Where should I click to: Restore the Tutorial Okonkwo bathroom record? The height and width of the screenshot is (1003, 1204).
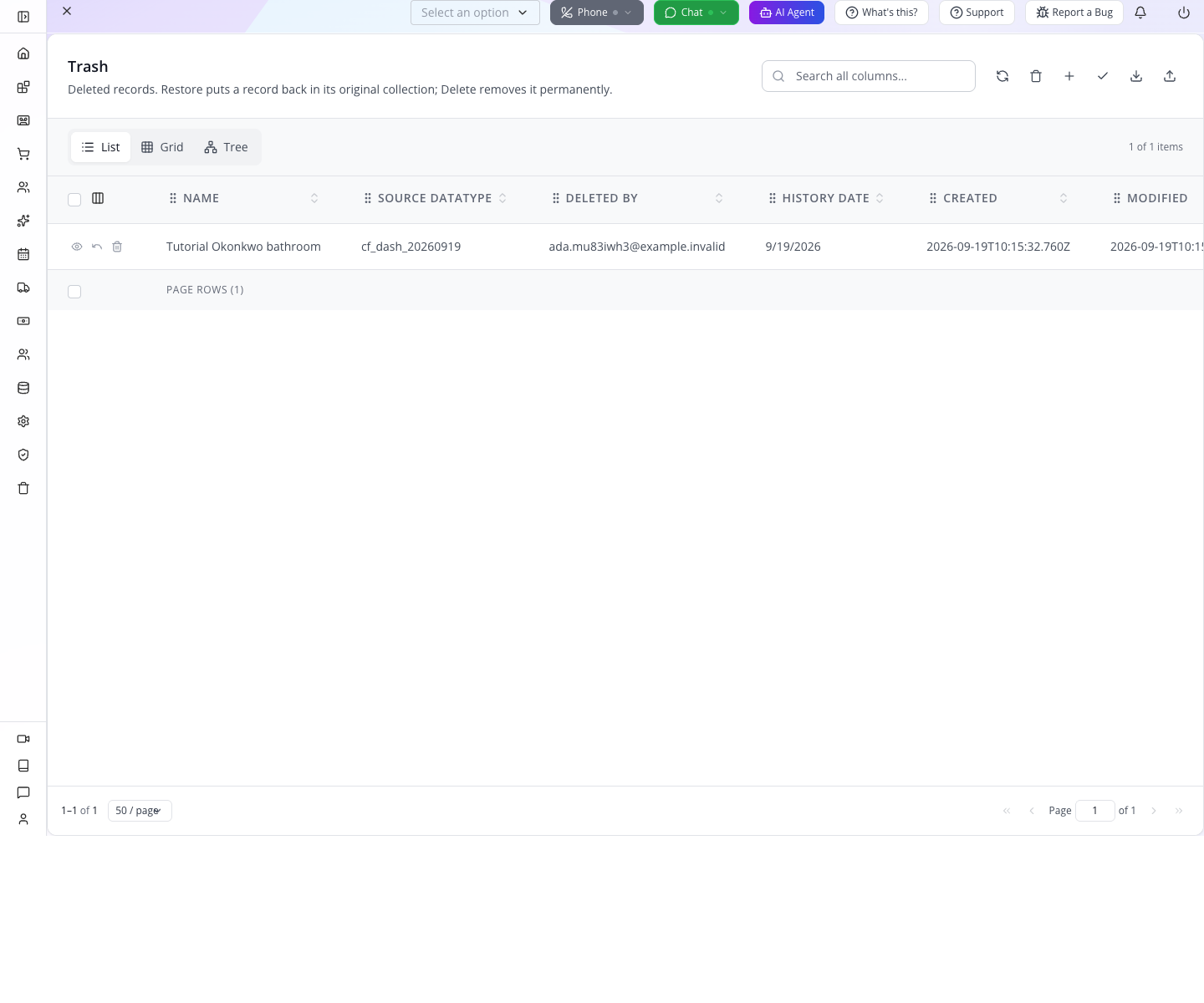97,247
